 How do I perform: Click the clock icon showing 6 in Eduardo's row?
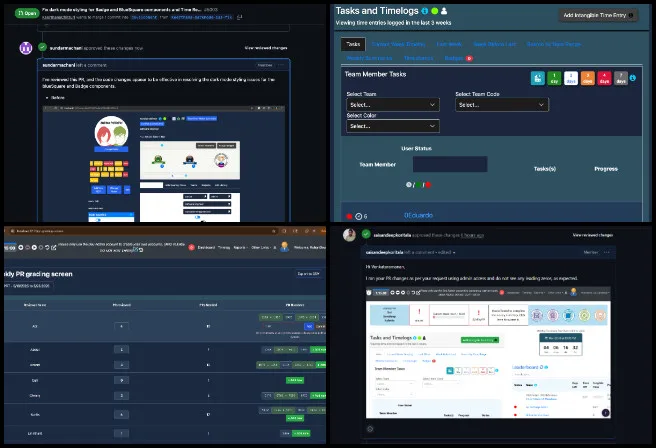[x=359, y=216]
